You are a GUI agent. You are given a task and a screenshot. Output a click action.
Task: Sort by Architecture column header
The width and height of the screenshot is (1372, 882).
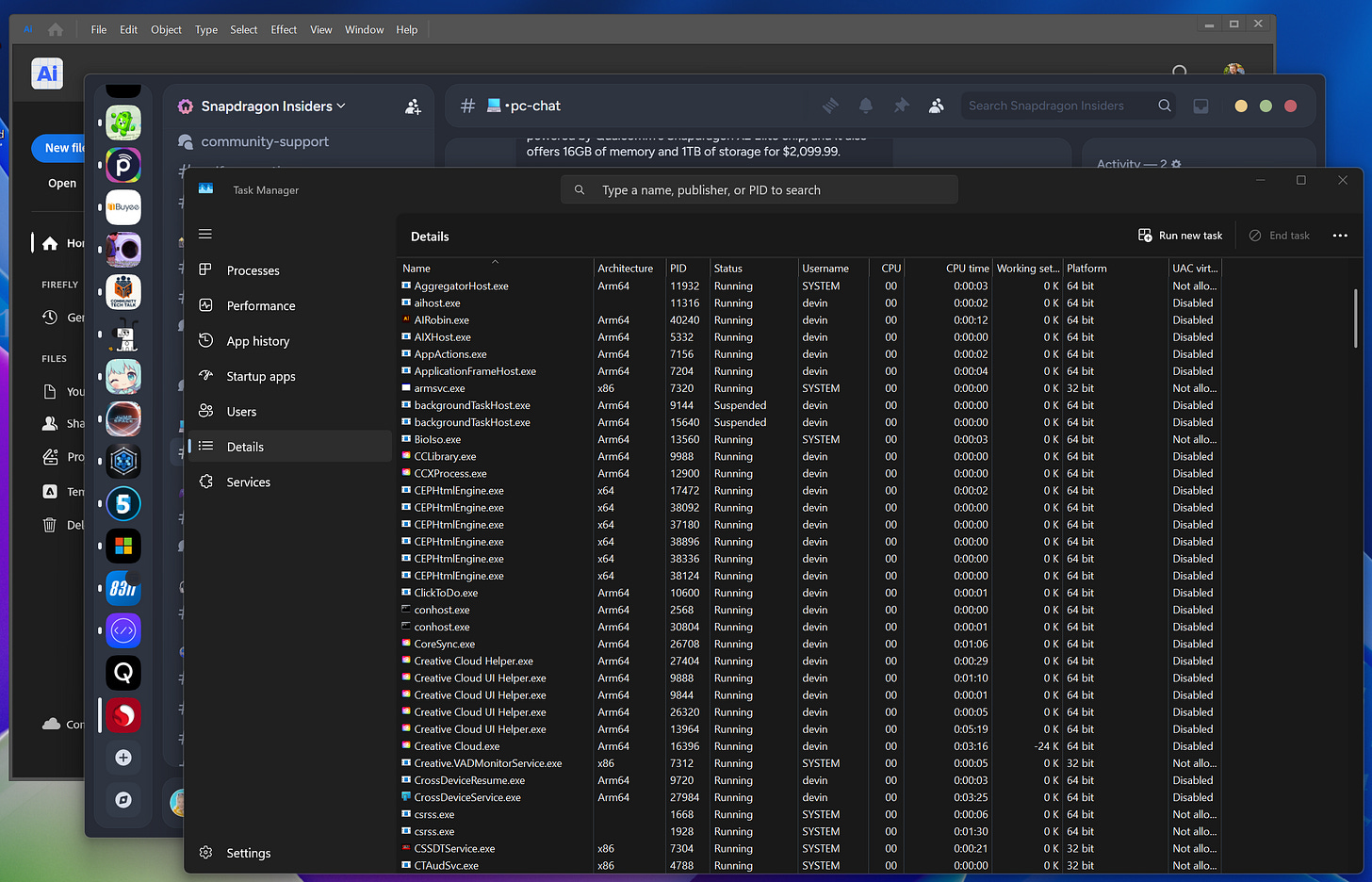coord(629,269)
